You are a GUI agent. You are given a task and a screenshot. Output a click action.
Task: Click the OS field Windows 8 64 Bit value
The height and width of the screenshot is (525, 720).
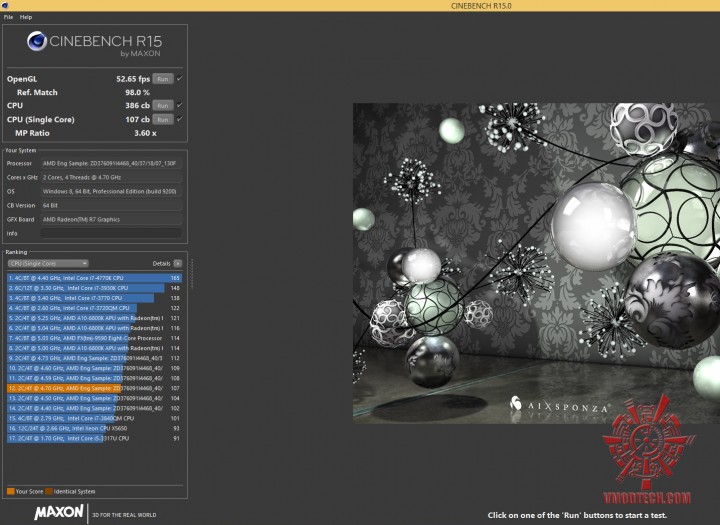[111, 192]
